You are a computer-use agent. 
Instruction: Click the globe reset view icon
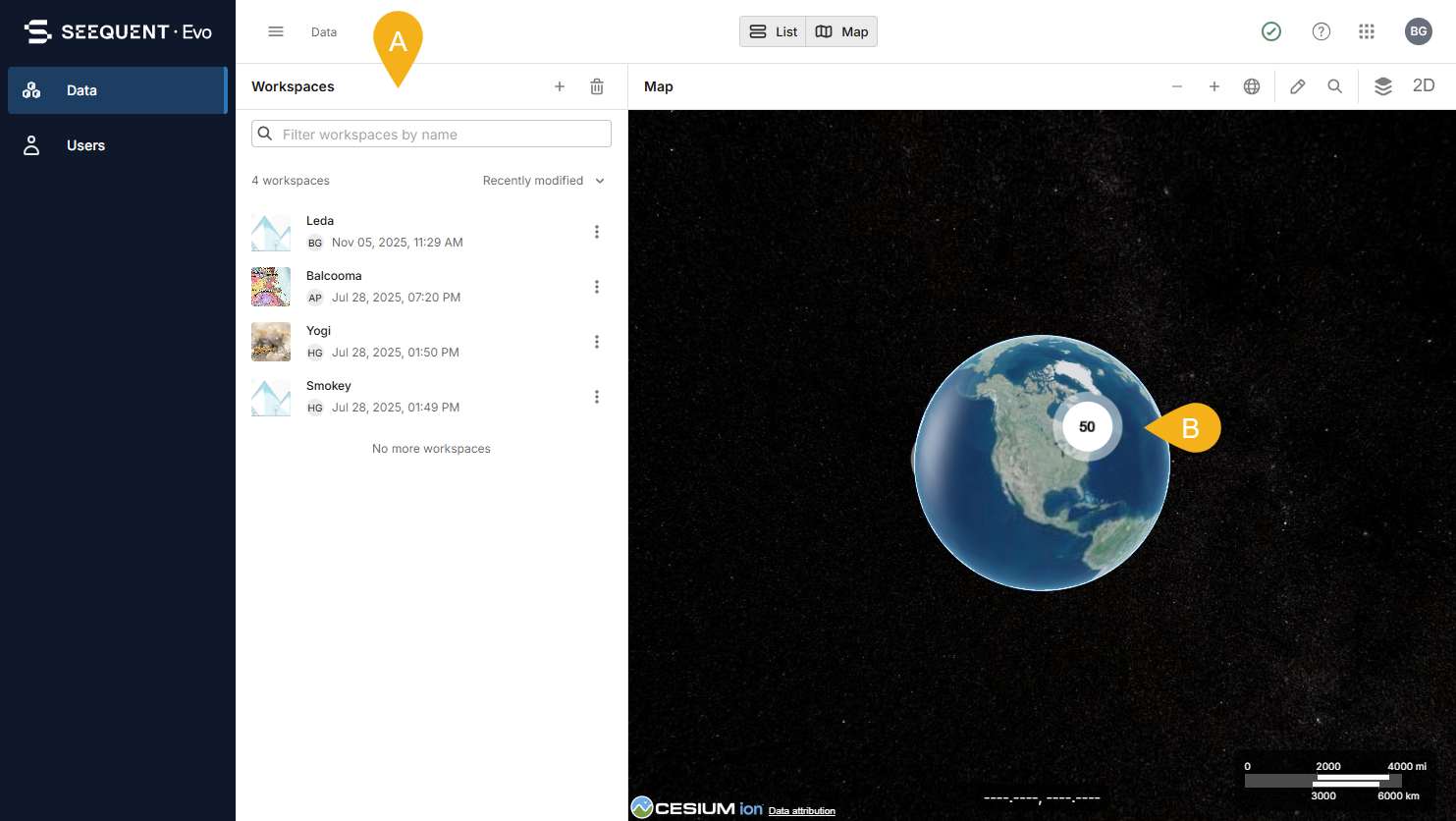(1252, 86)
